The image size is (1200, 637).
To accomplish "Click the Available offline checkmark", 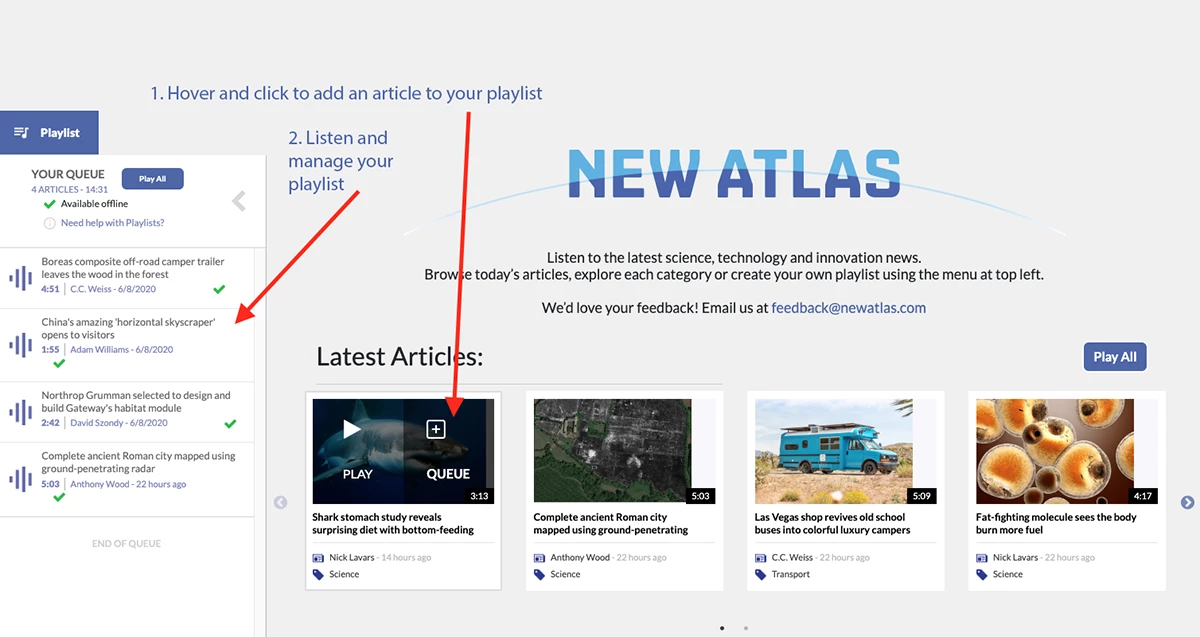I will coord(49,204).
